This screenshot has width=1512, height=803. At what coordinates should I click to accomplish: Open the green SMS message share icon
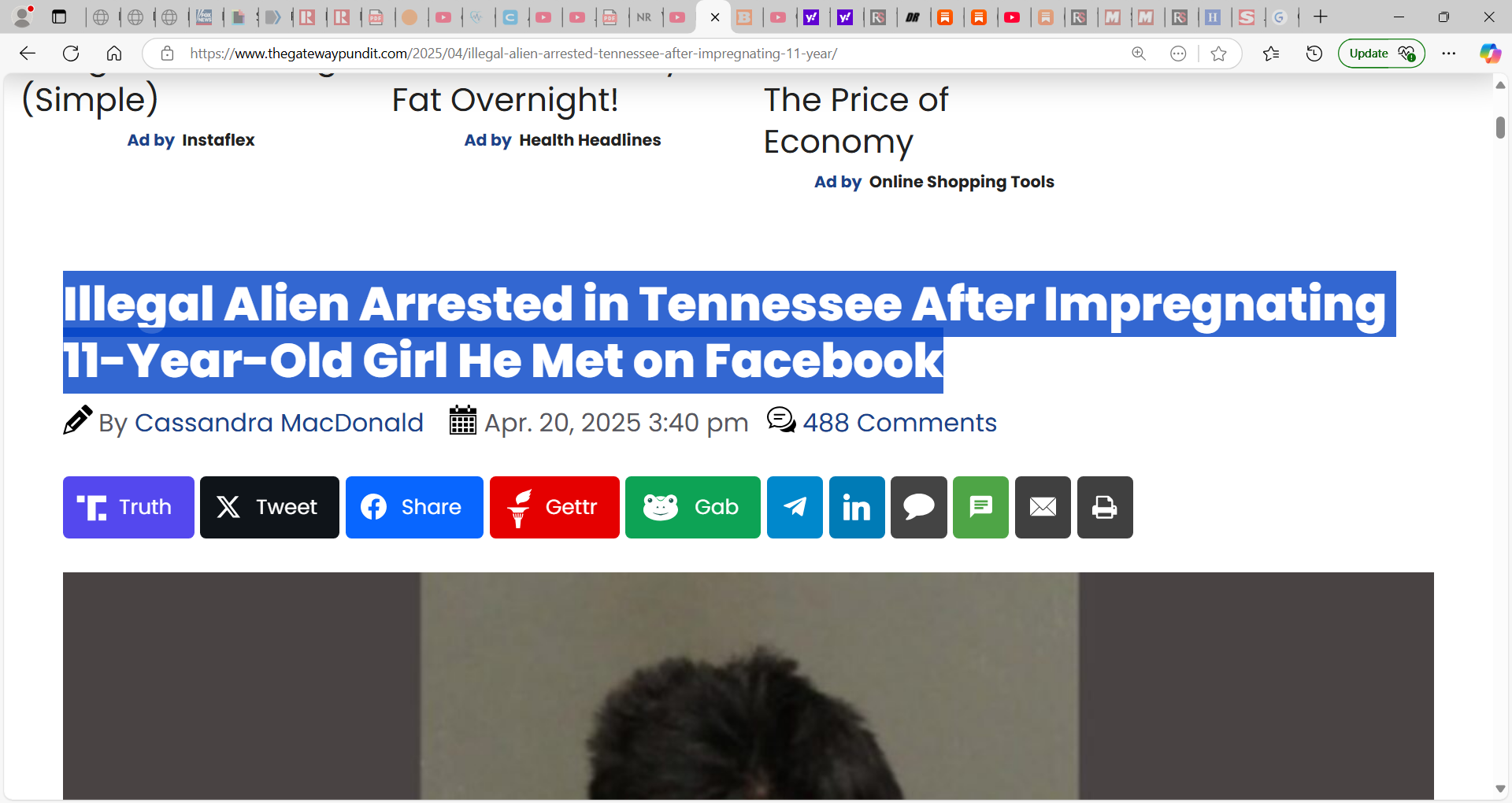point(980,507)
